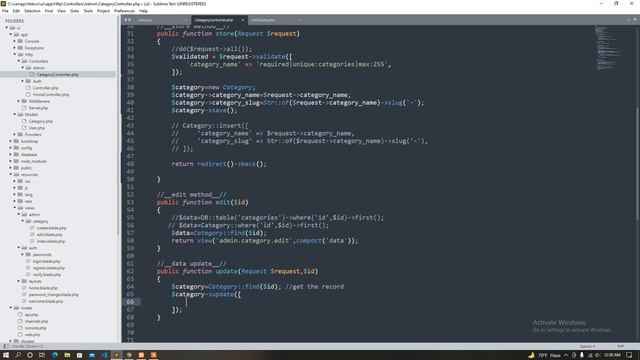Open File Explorer from the taskbar

tap(67, 355)
